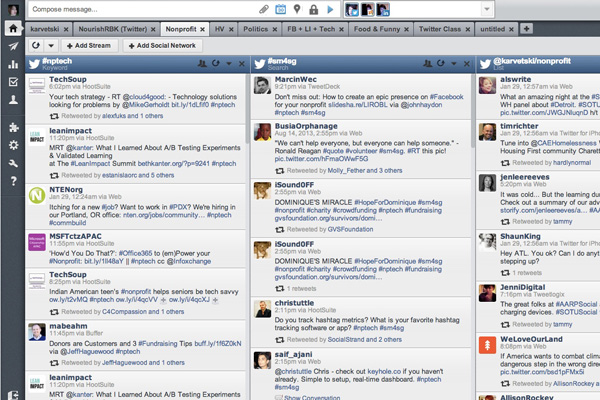Close the #sm4sg stream
The height and width of the screenshot is (400, 600).
click(x=466, y=64)
